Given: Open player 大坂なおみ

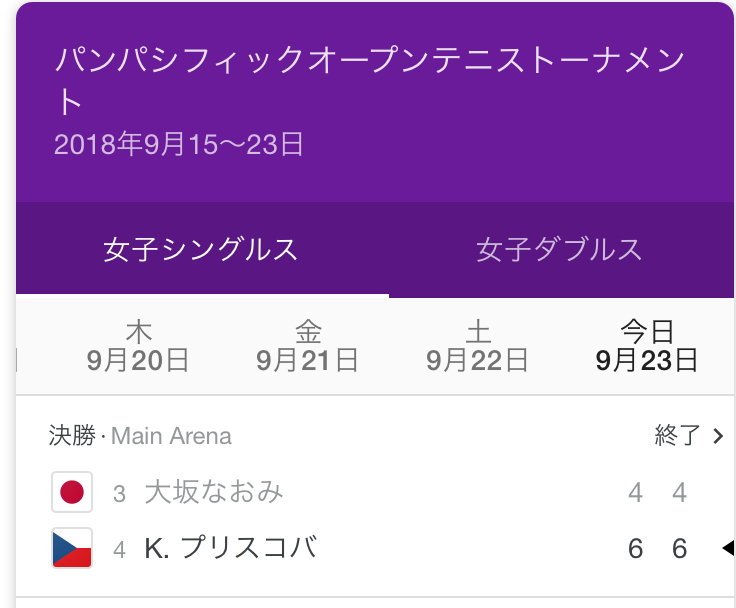Looking at the screenshot, I should click(x=214, y=492).
